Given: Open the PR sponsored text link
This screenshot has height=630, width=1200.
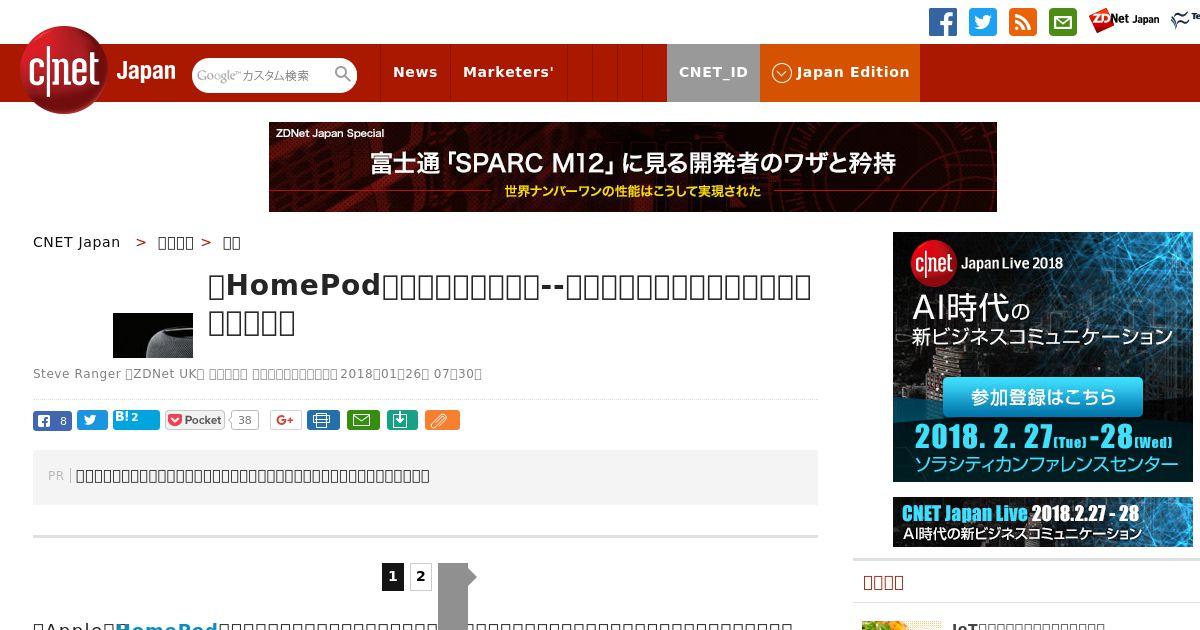Looking at the screenshot, I should tap(253, 476).
